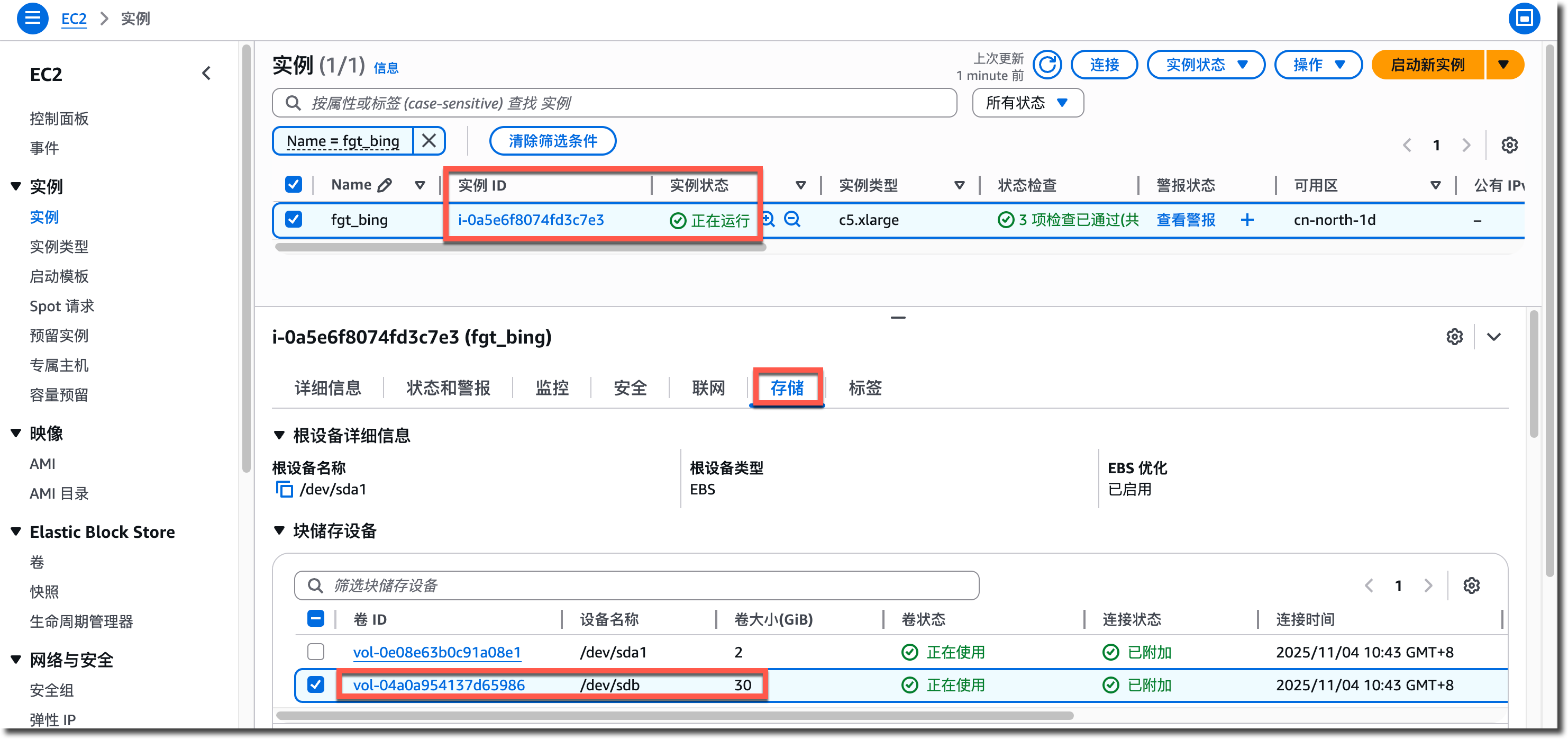Viewport: 1568px width, 739px height.
Task: Open the 实例状态 dropdown button
Action: click(x=1205, y=65)
